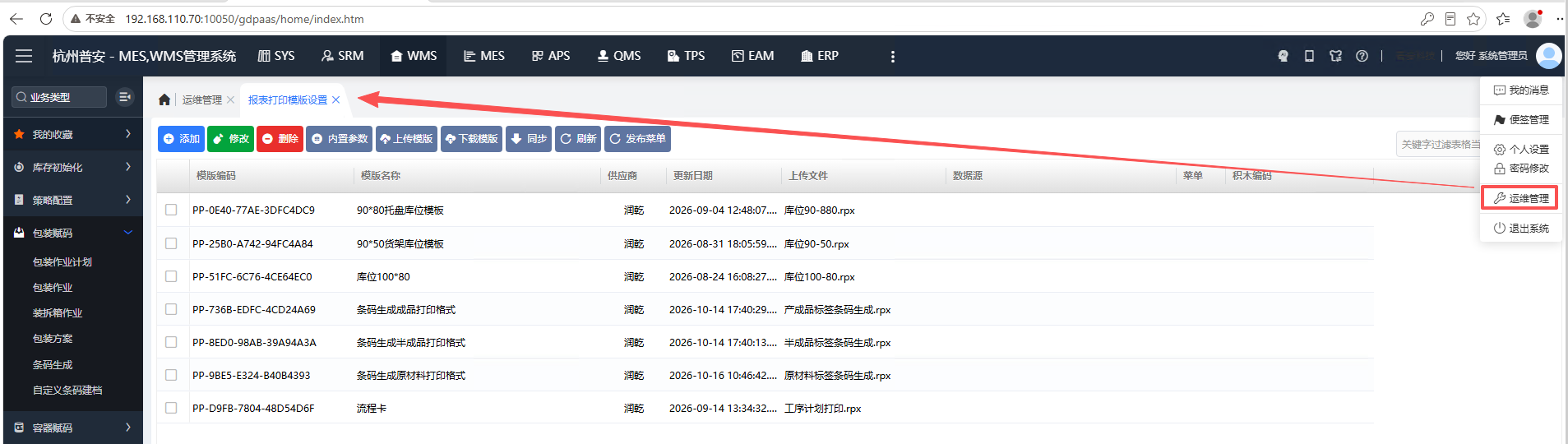Click the 上传模版 upload button
The height and width of the screenshot is (444, 1568).
406,139
